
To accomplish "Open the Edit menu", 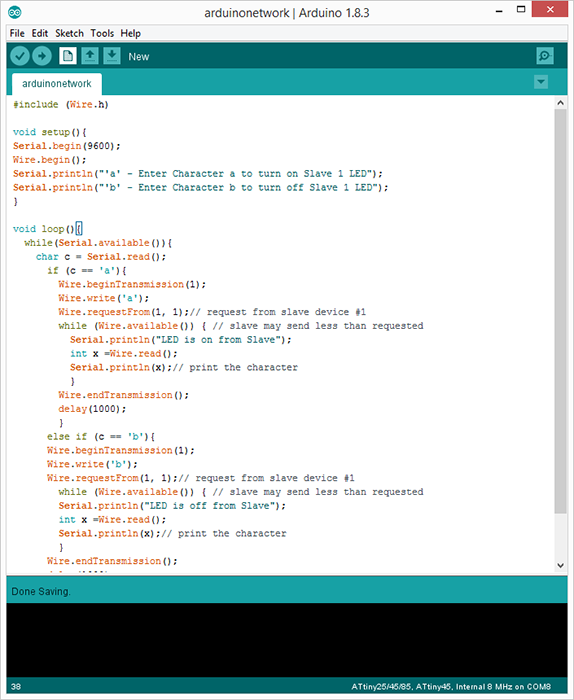I will coord(40,33).
